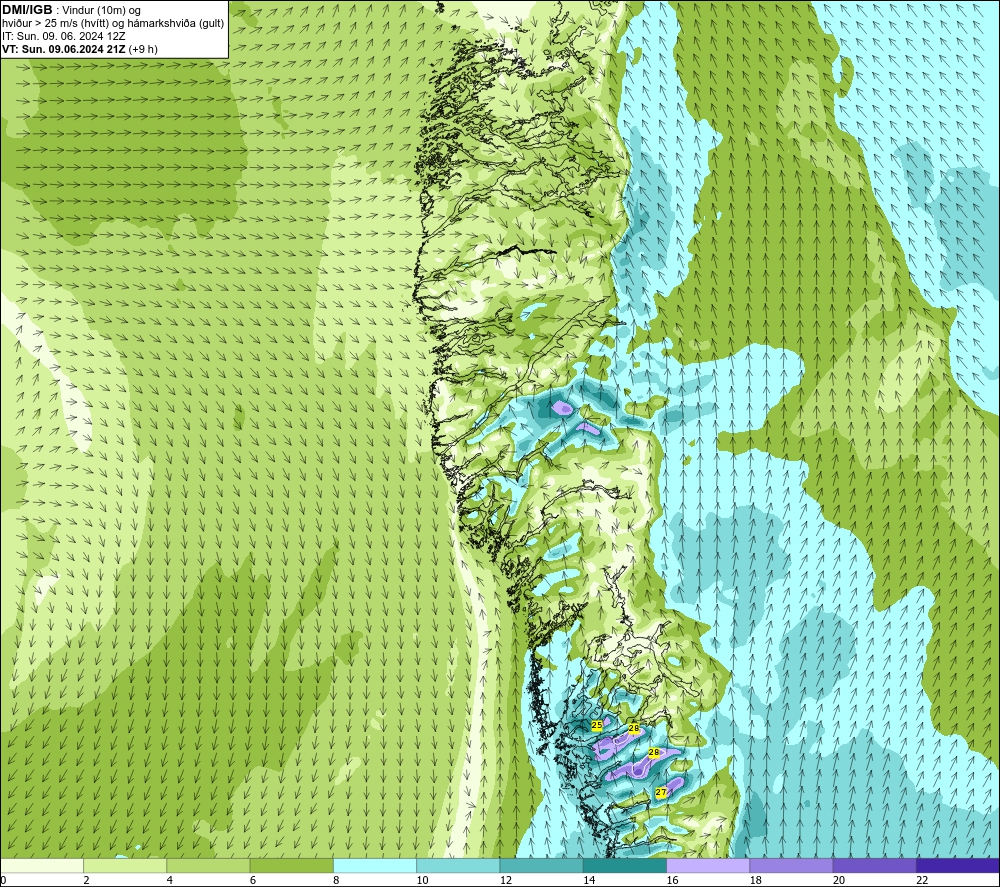Click legend scale value 0
Screen dimensions: 1000x887
[x=3, y=881]
